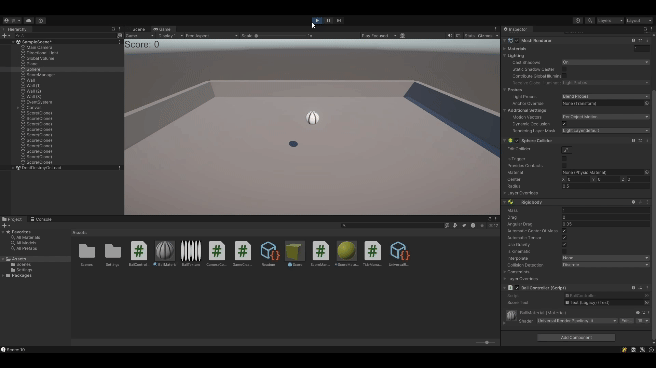Image resolution: width=656 pixels, height=368 pixels.
Task: Open the Sphere Collider Edit Collider tool
Action: pos(566,150)
